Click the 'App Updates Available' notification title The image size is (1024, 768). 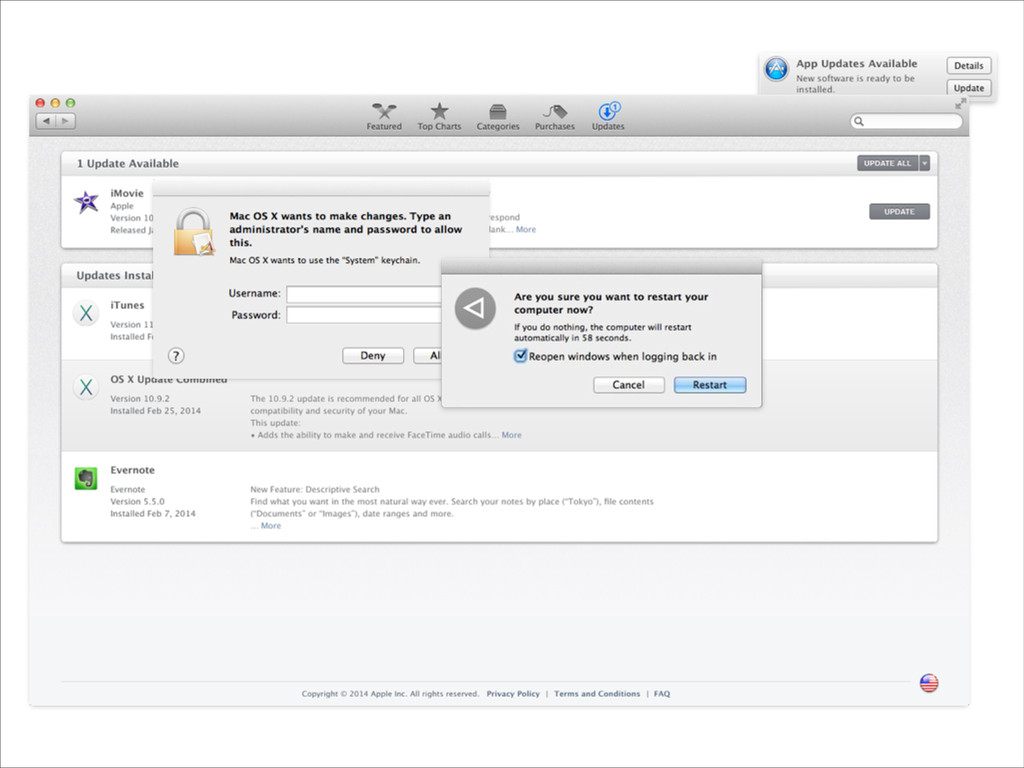856,63
